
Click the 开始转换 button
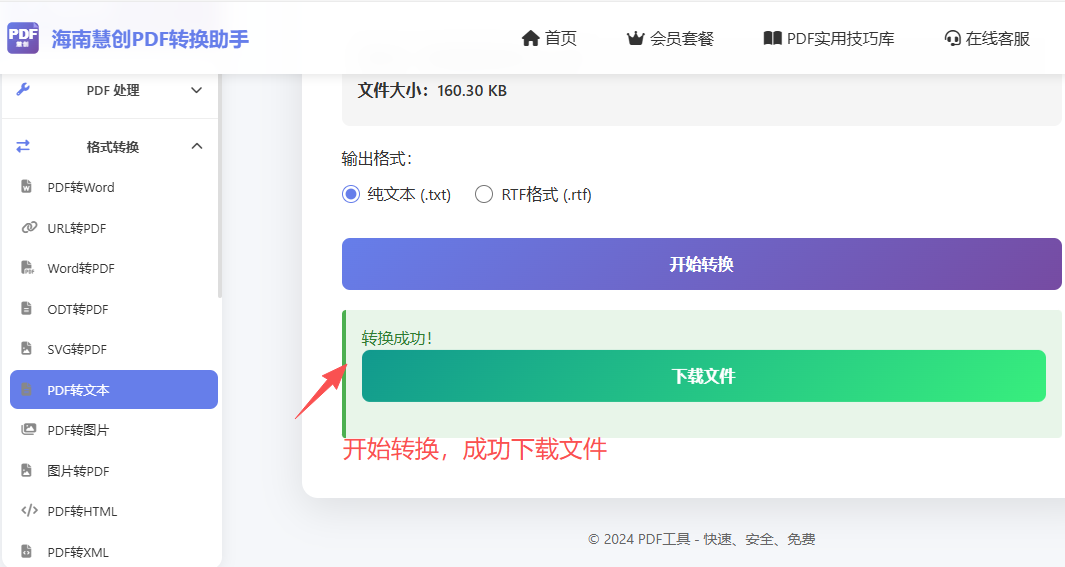pos(702,264)
